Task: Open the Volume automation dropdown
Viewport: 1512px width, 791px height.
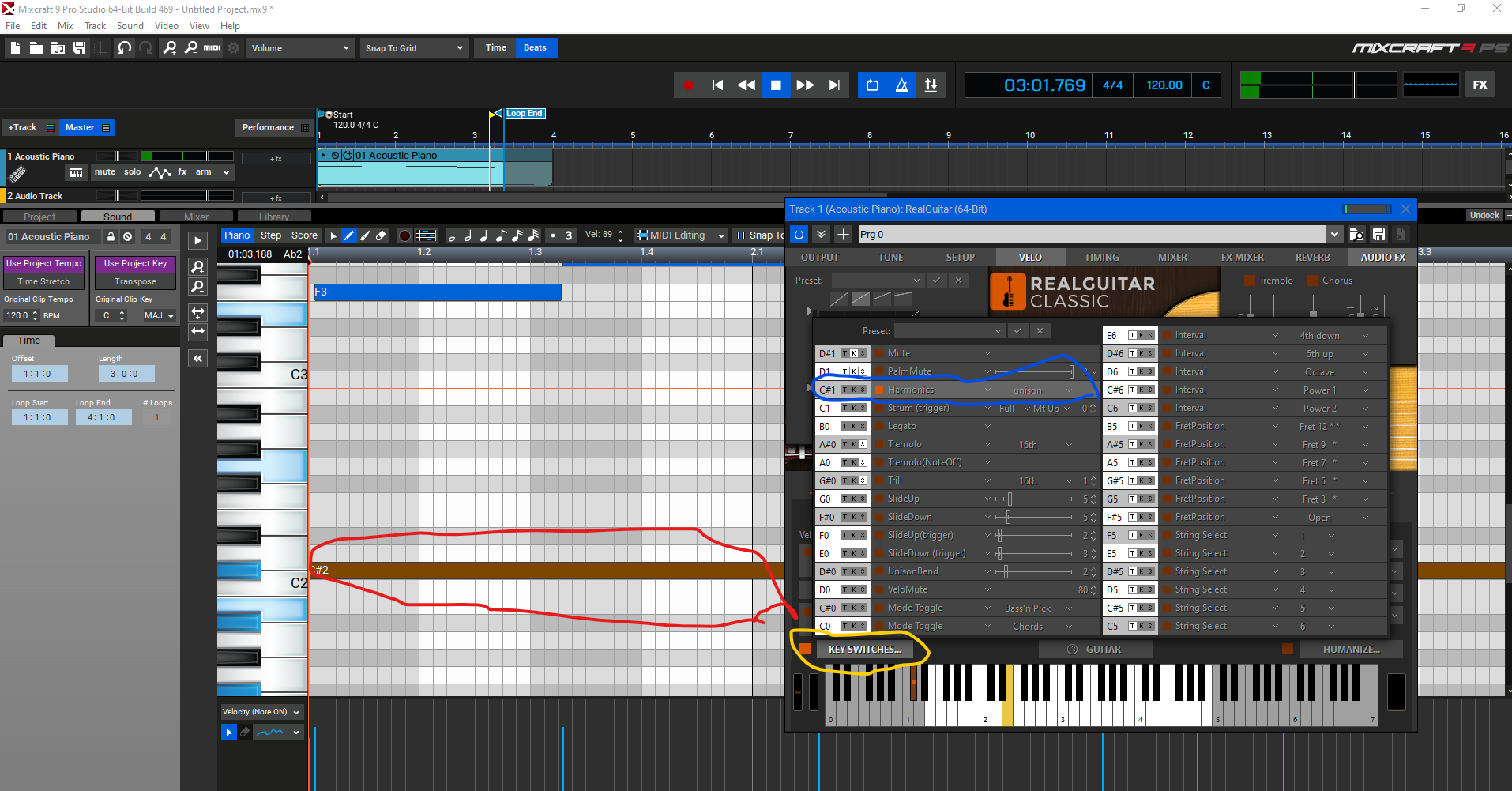Action: [x=300, y=48]
